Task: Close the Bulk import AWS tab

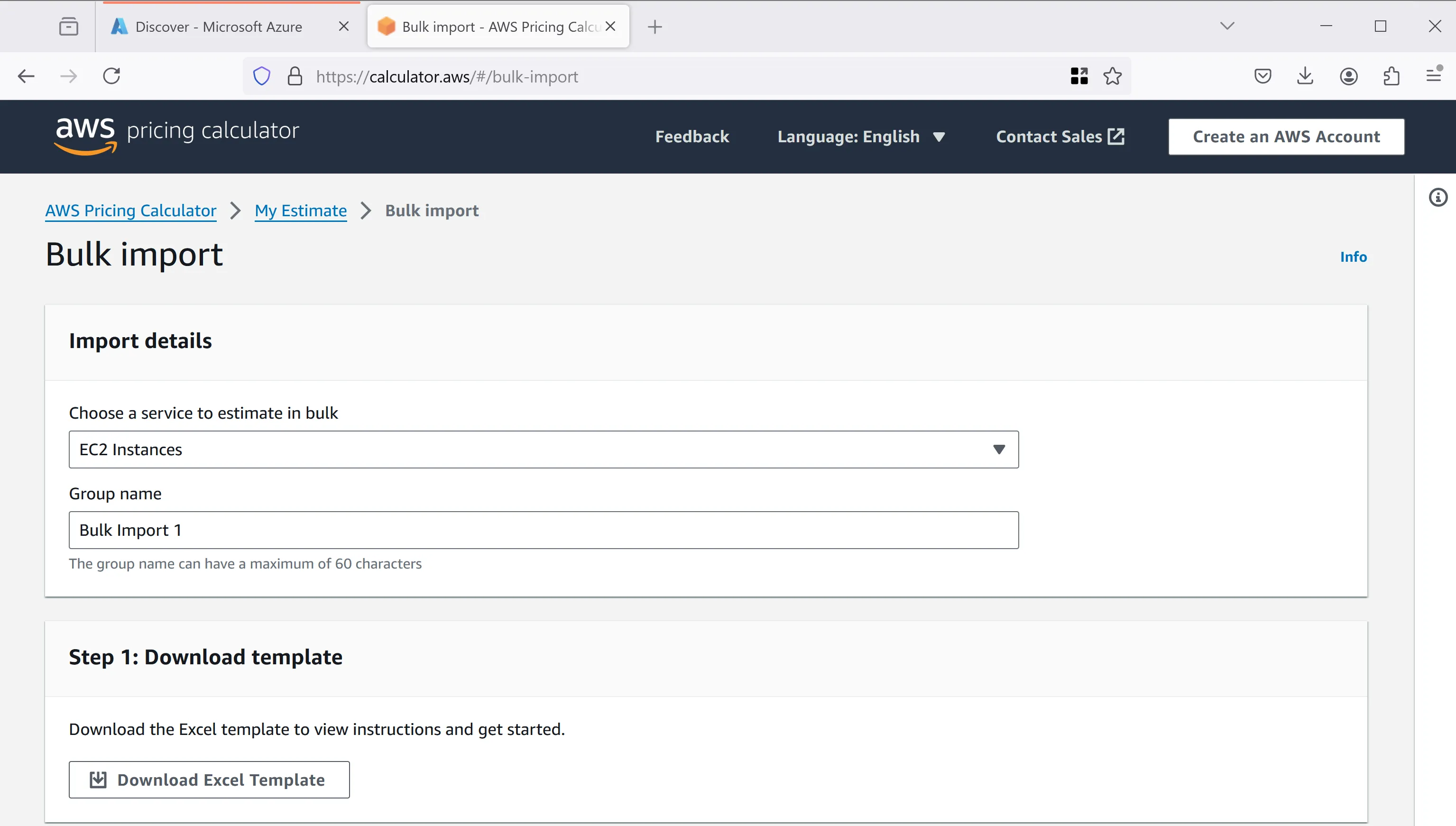Action: pos(610,27)
